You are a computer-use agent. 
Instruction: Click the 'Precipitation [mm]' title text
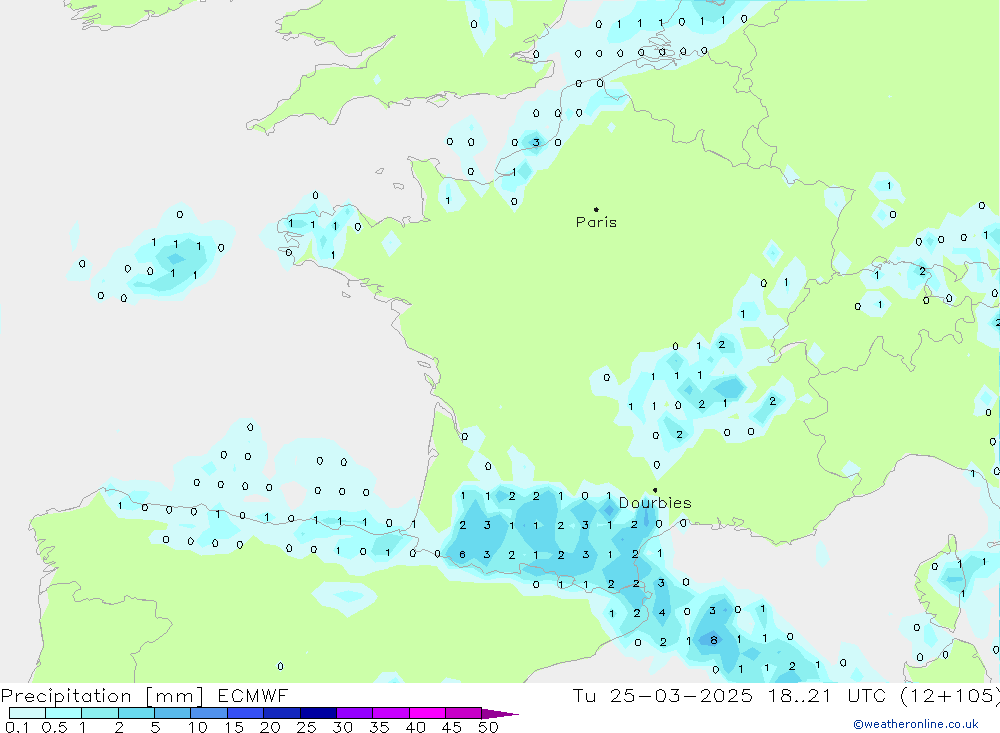point(102,696)
